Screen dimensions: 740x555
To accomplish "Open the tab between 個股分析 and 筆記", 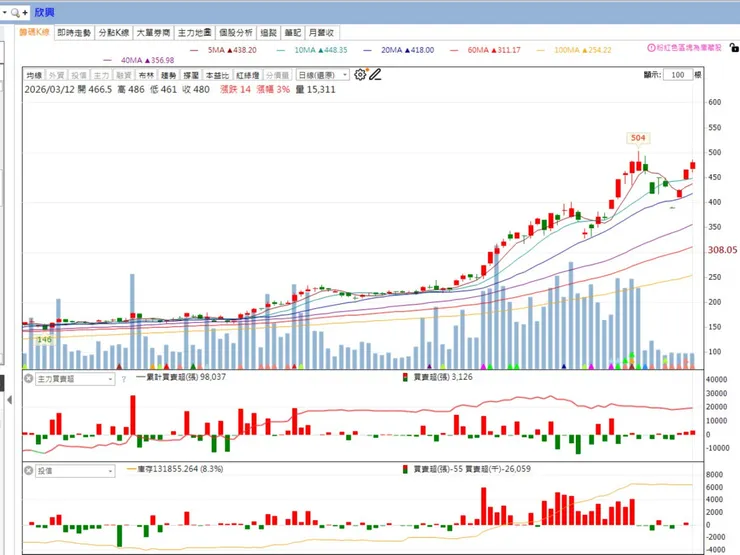I will 269,33.
